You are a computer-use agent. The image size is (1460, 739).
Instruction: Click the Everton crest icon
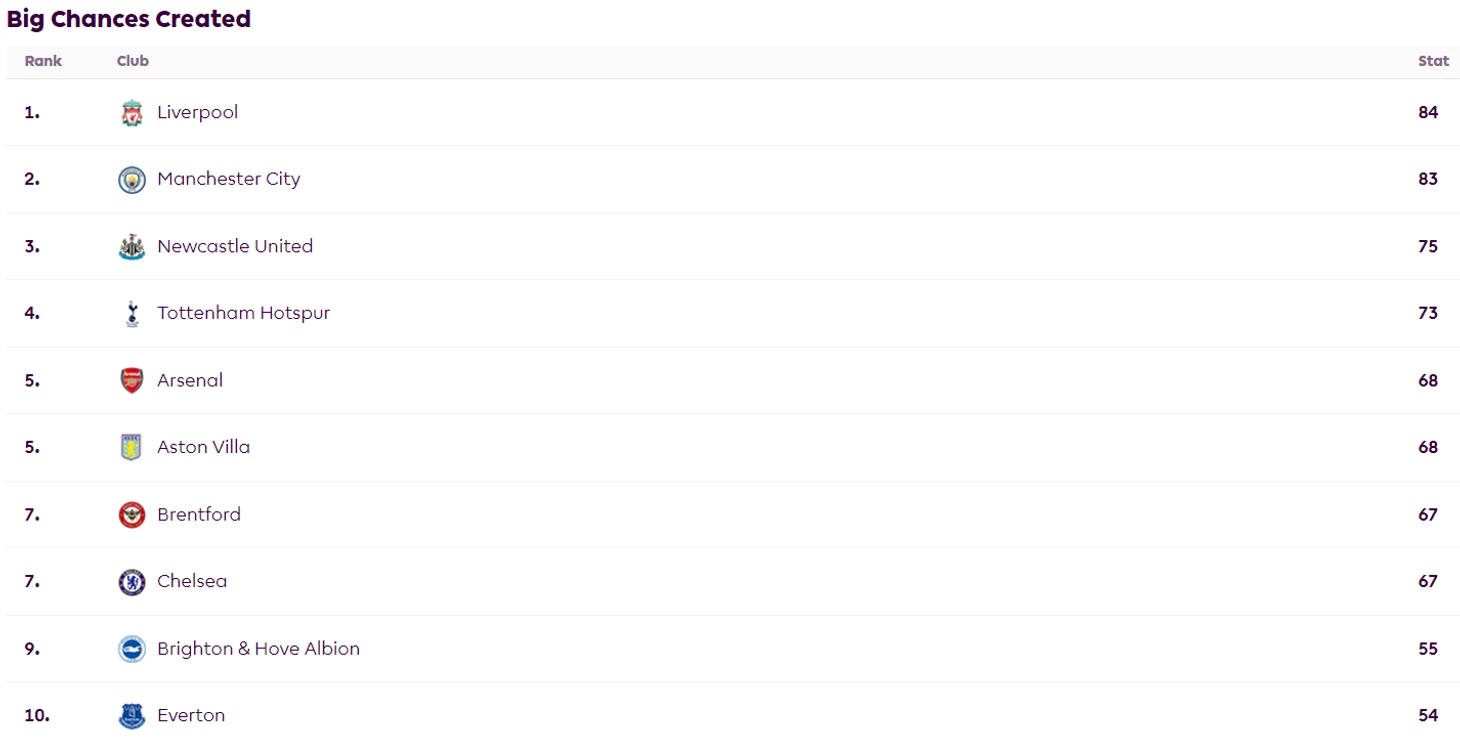(132, 716)
